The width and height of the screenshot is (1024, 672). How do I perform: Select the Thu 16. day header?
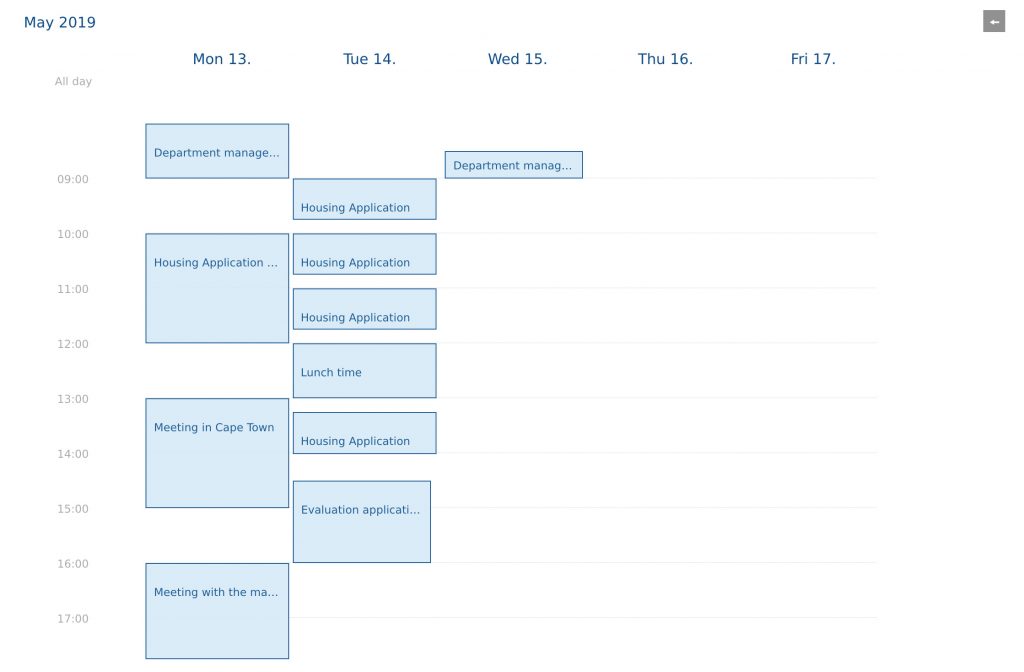(x=665, y=59)
